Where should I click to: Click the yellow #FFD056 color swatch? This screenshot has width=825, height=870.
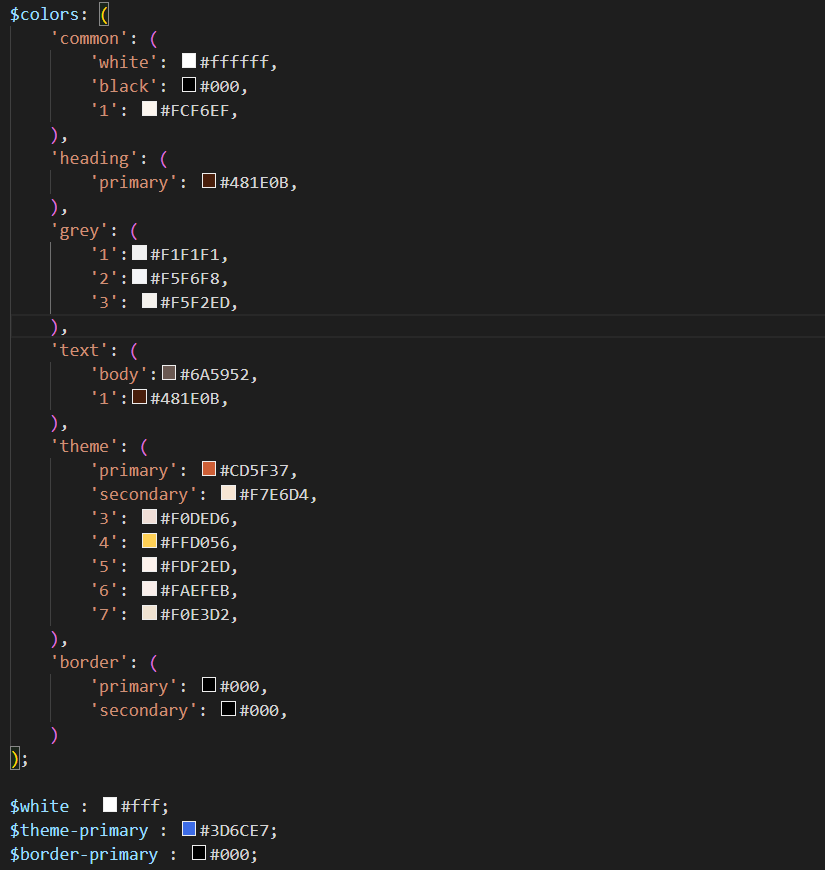pyautogui.click(x=149, y=542)
